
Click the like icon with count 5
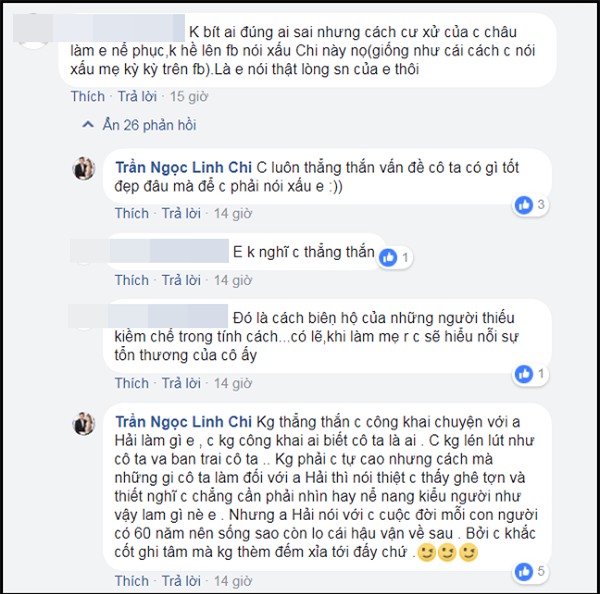coord(523,572)
